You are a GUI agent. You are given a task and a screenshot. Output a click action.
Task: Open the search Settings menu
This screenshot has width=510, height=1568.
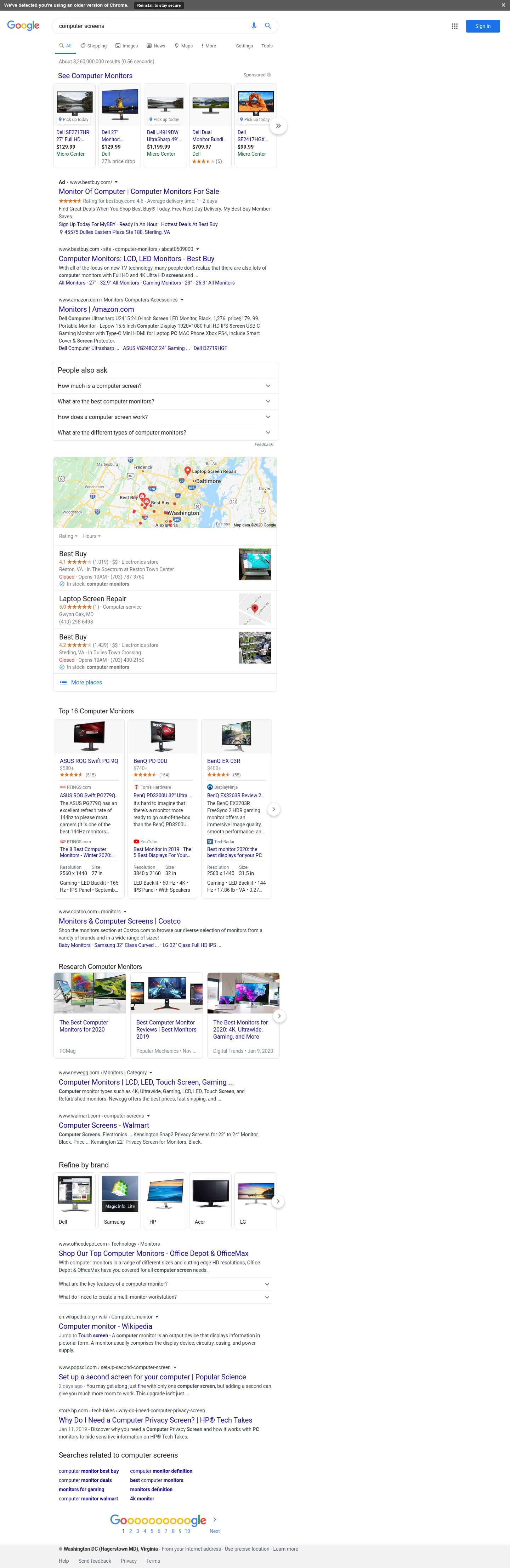tap(244, 46)
